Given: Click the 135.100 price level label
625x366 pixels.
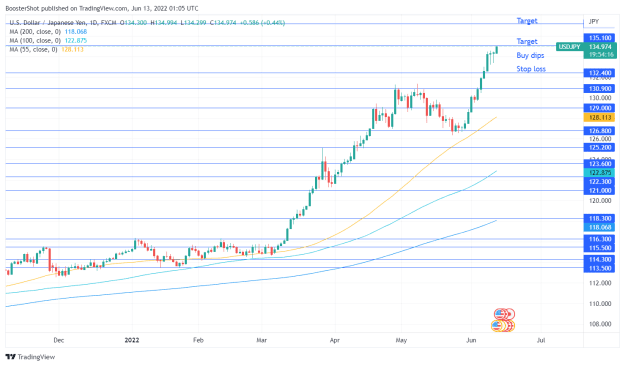Looking at the screenshot, I should (599, 38).
